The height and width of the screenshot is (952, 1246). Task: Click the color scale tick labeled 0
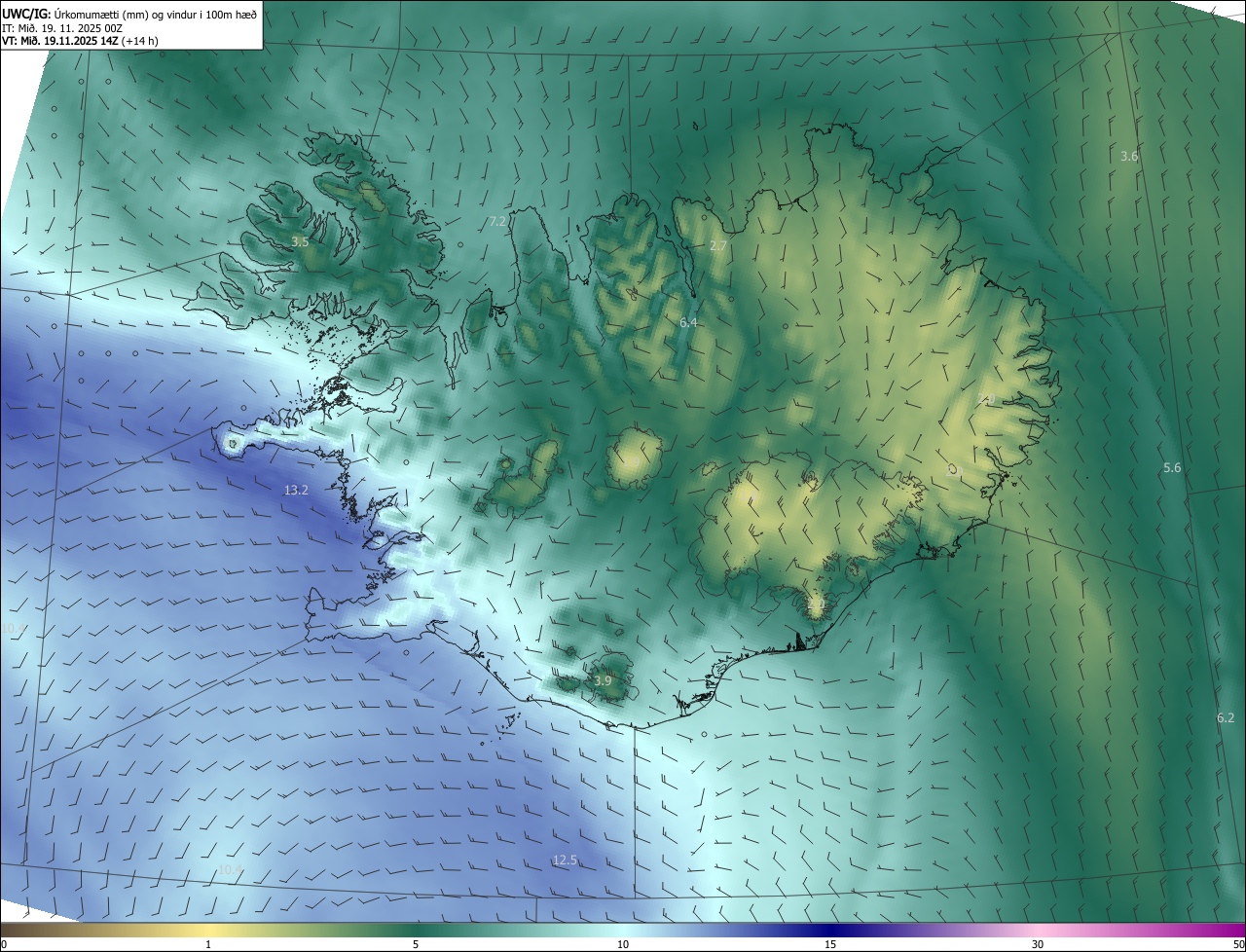coord(3,944)
